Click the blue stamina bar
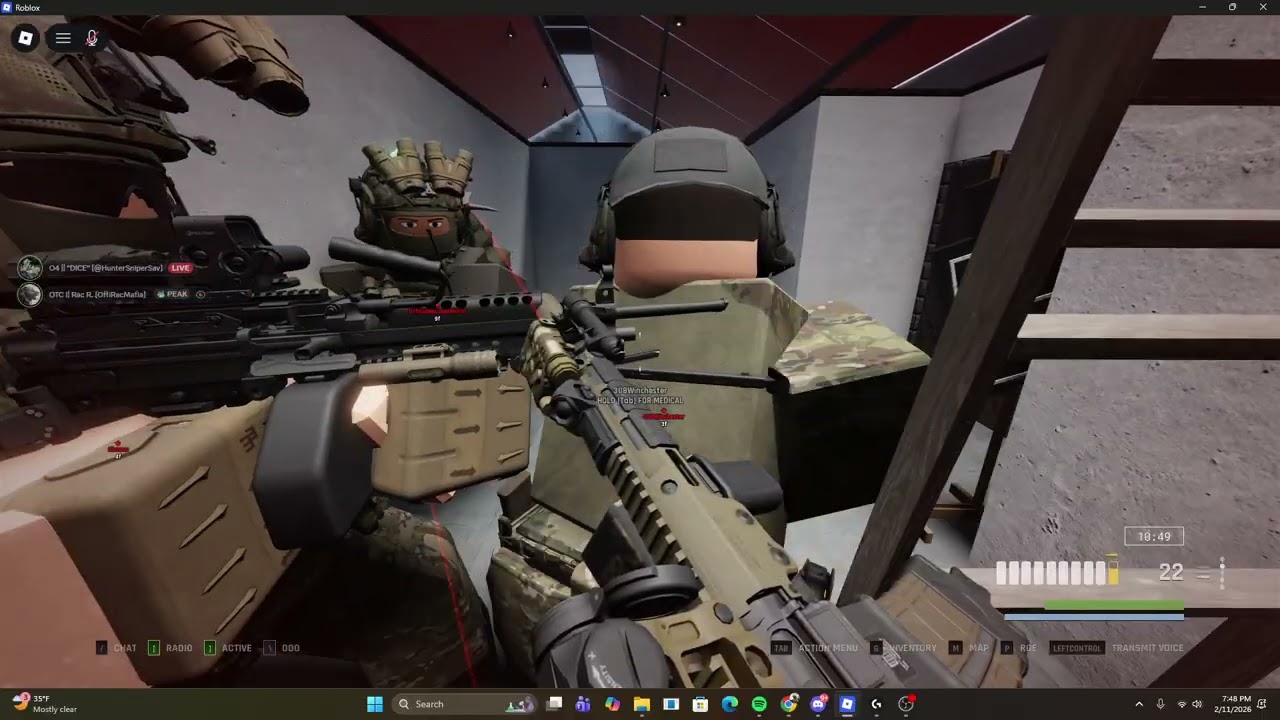This screenshot has height=720, width=1280. pos(1094,617)
